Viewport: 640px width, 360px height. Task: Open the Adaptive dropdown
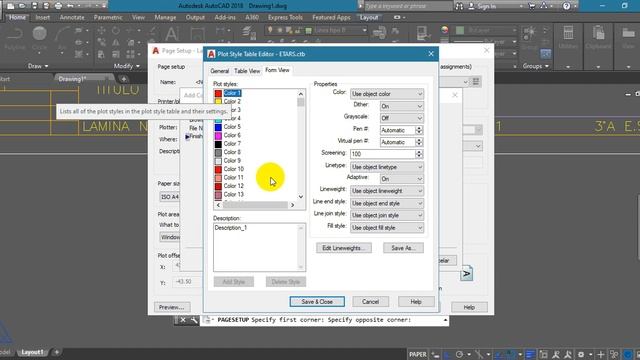(401, 179)
